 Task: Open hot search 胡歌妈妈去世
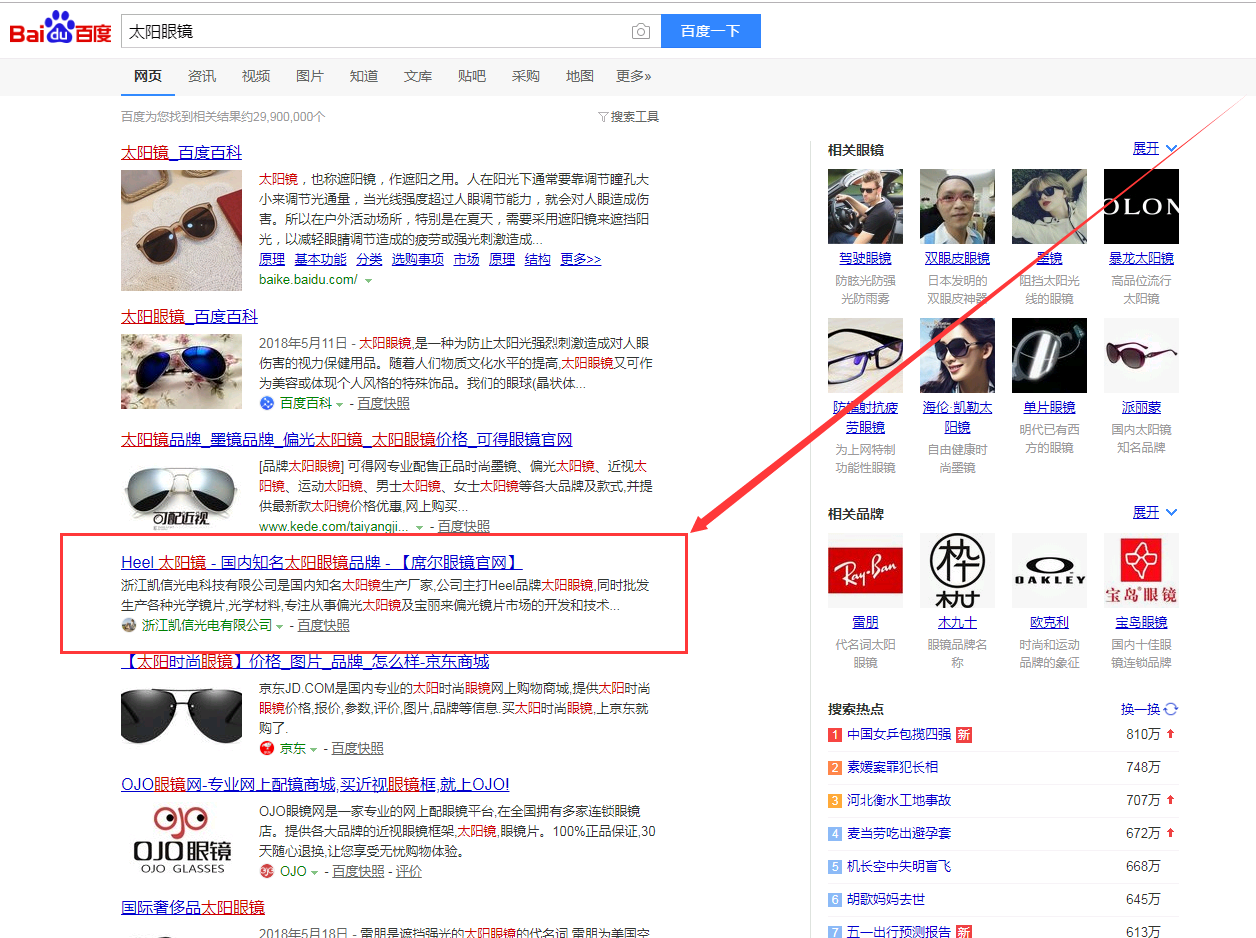[886, 900]
